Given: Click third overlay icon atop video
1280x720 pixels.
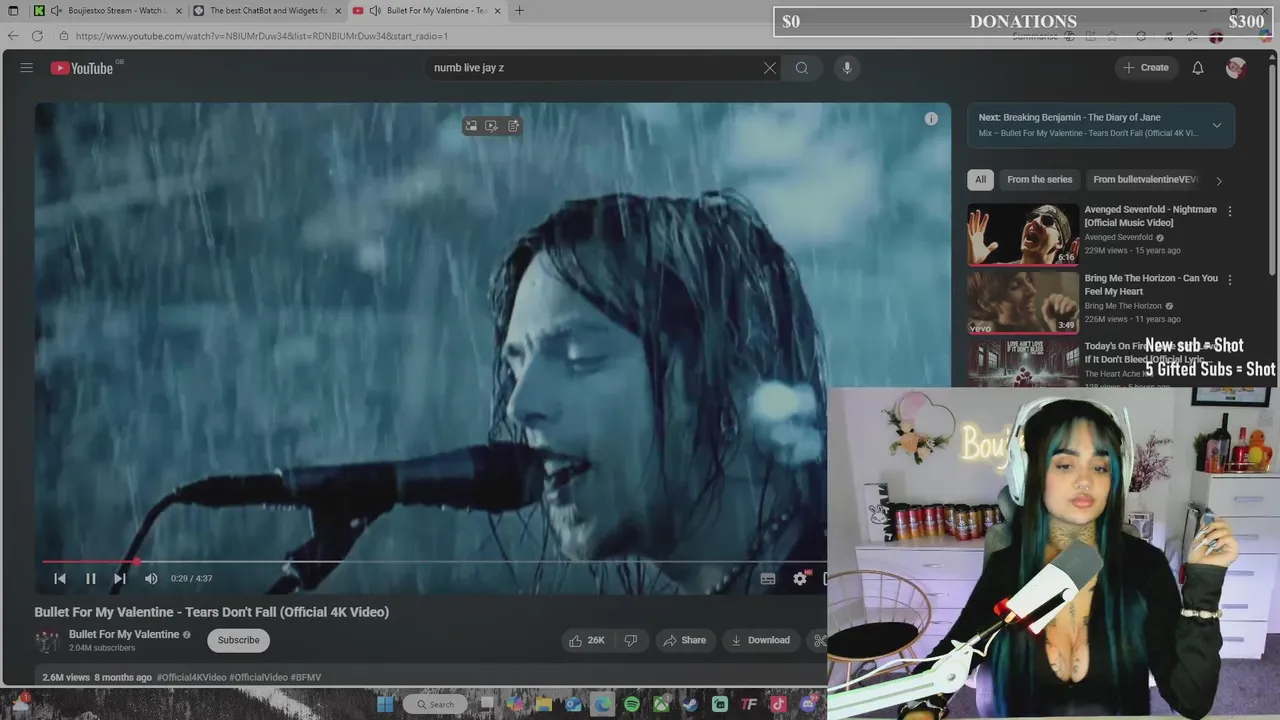Looking at the screenshot, I should (513, 126).
